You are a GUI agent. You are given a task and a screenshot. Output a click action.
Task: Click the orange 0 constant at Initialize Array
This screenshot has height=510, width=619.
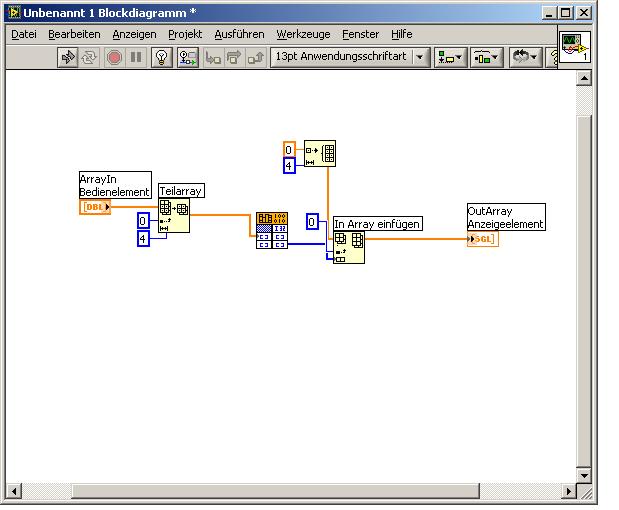tap(289, 150)
